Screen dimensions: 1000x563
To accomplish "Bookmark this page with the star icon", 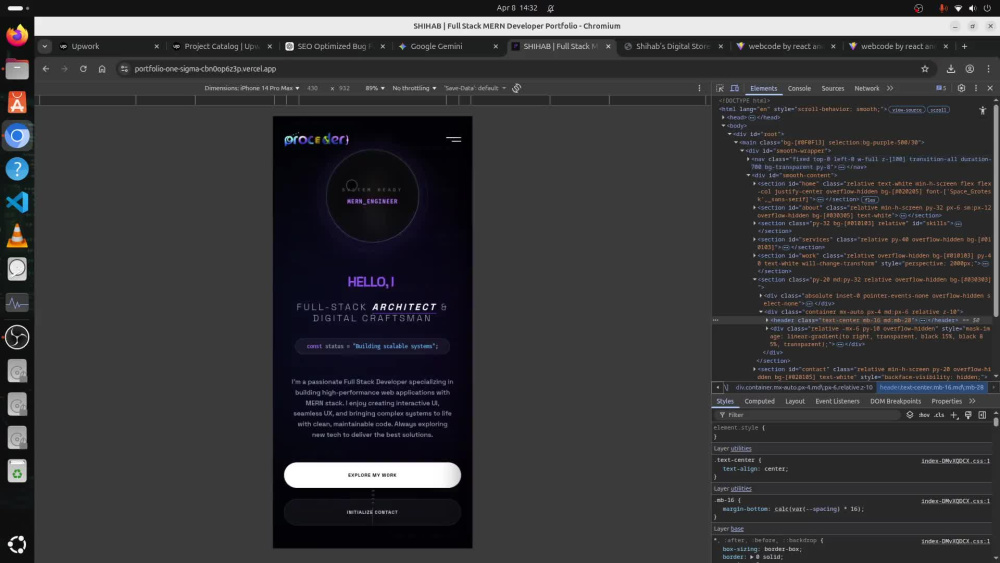I will pyautogui.click(x=925, y=69).
